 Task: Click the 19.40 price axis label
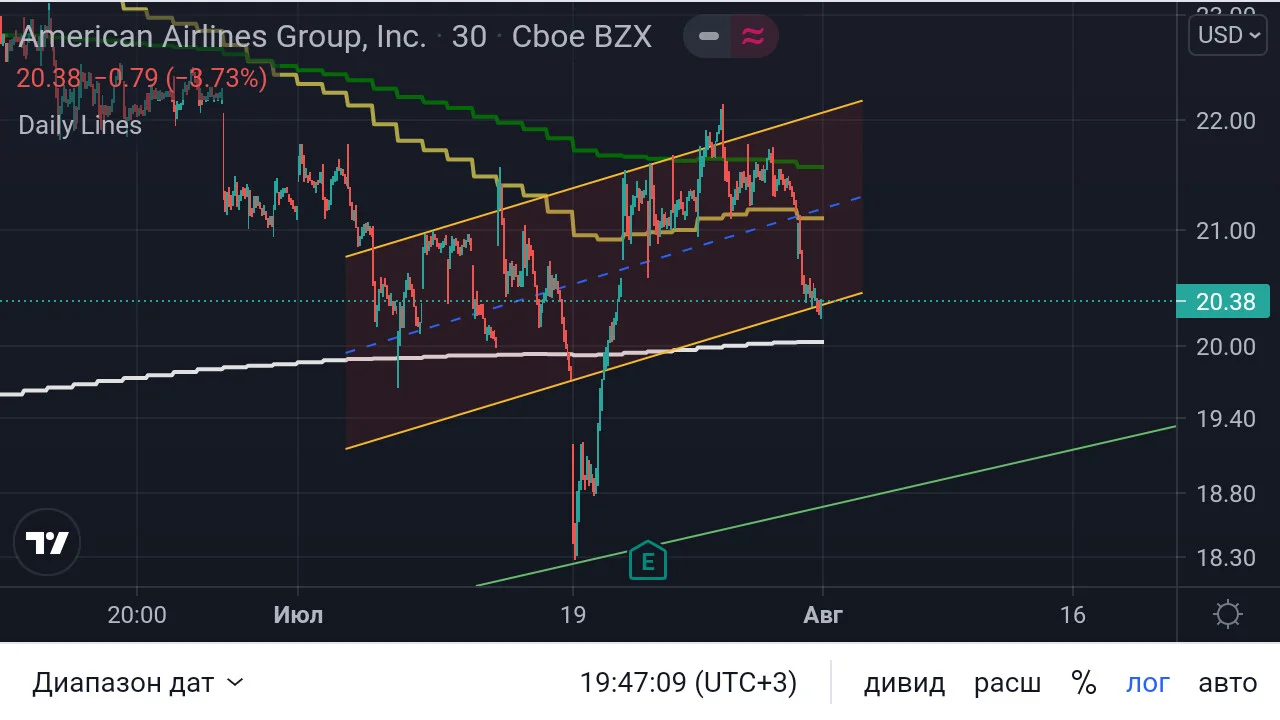click(x=1225, y=418)
